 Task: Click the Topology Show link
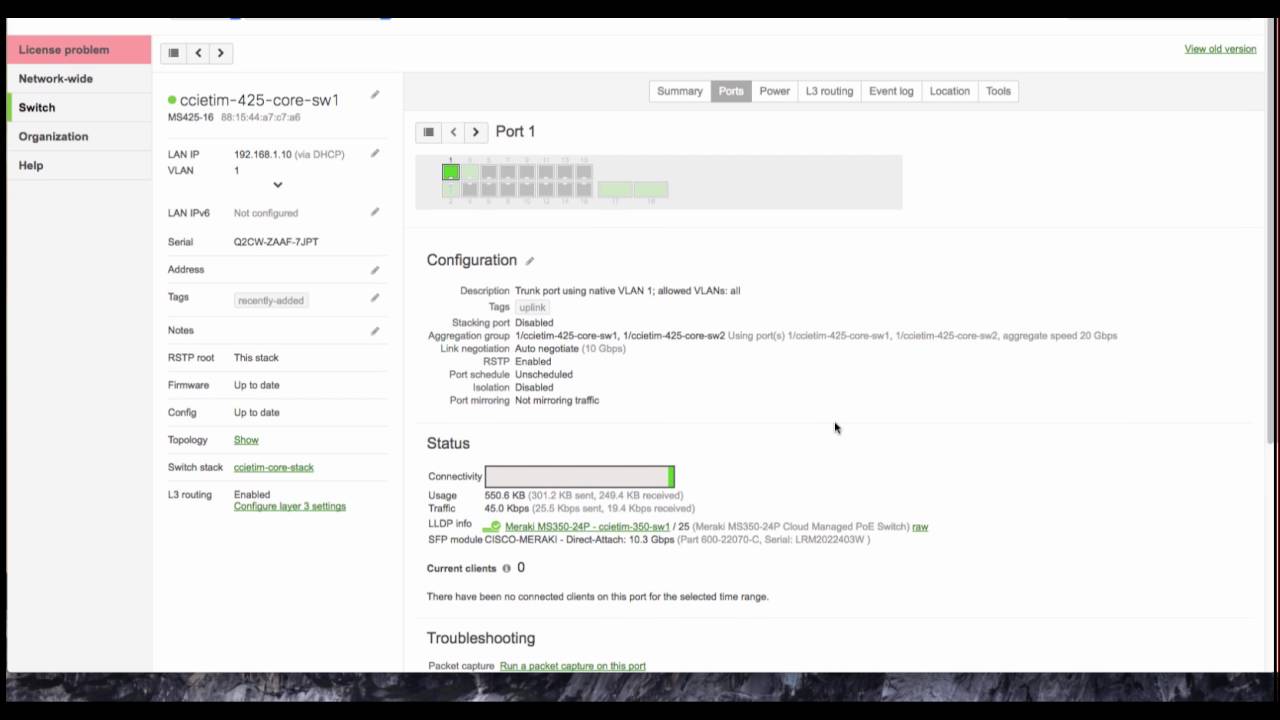click(246, 440)
